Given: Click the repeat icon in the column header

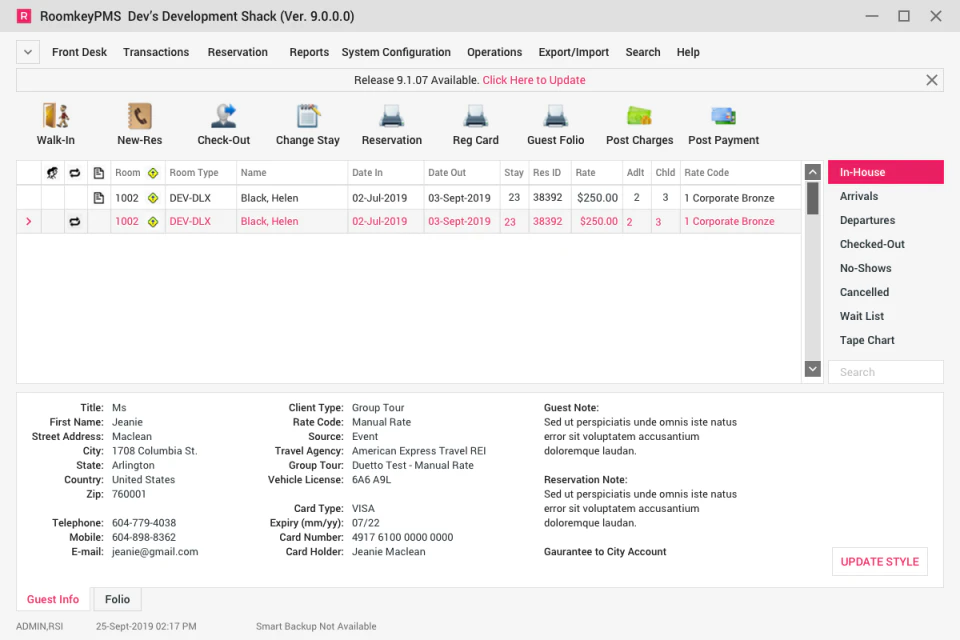Looking at the screenshot, I should [75, 172].
